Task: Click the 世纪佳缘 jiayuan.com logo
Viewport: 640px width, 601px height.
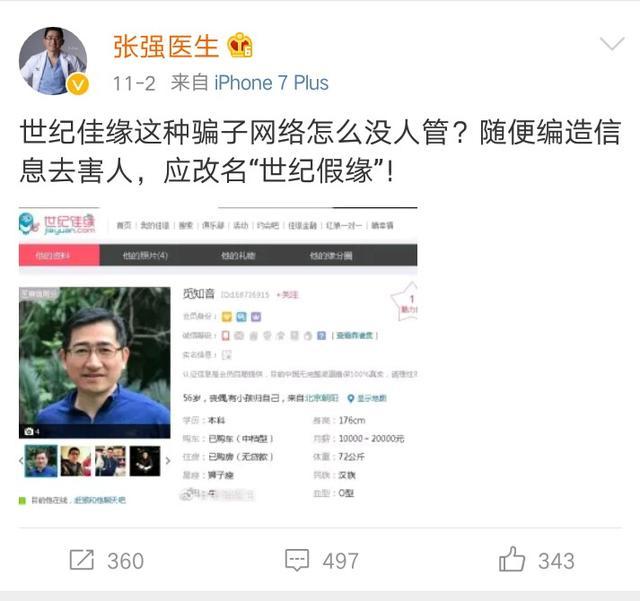Action: click(x=57, y=224)
